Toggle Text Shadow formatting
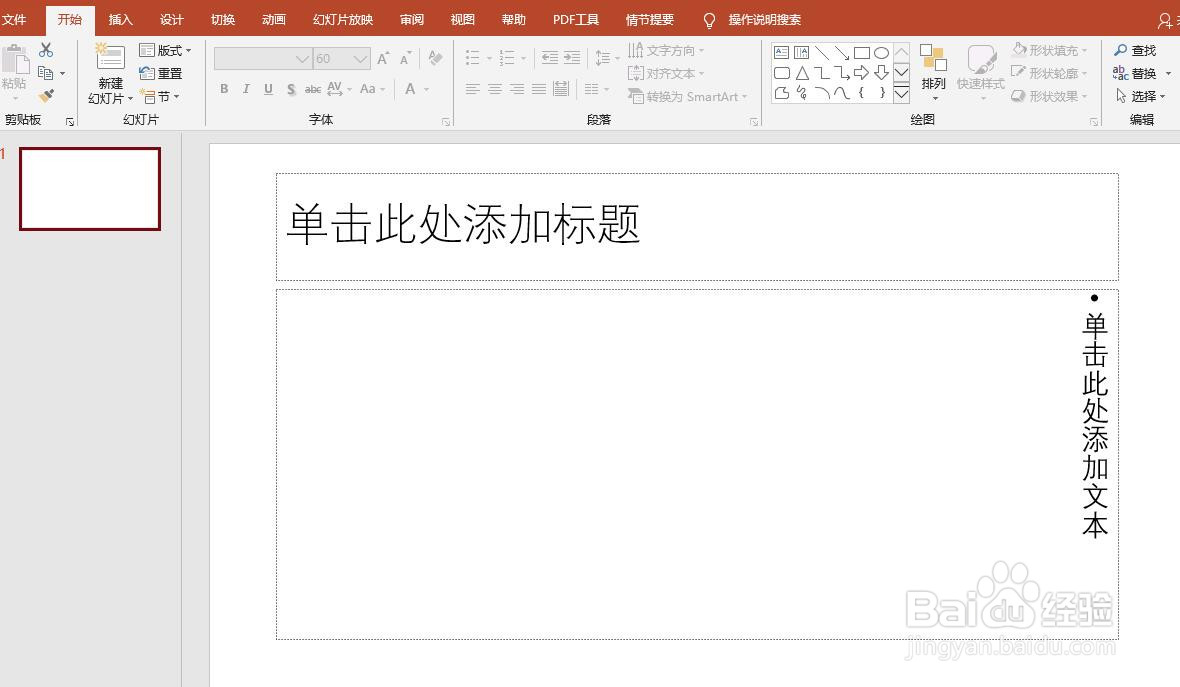 (x=290, y=90)
